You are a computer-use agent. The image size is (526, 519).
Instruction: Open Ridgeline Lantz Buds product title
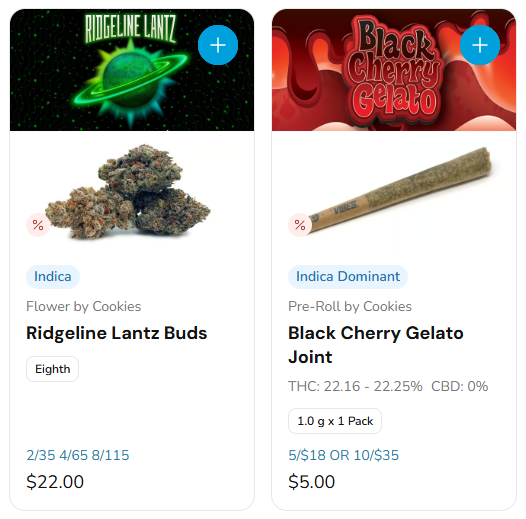pyautogui.click(x=117, y=333)
